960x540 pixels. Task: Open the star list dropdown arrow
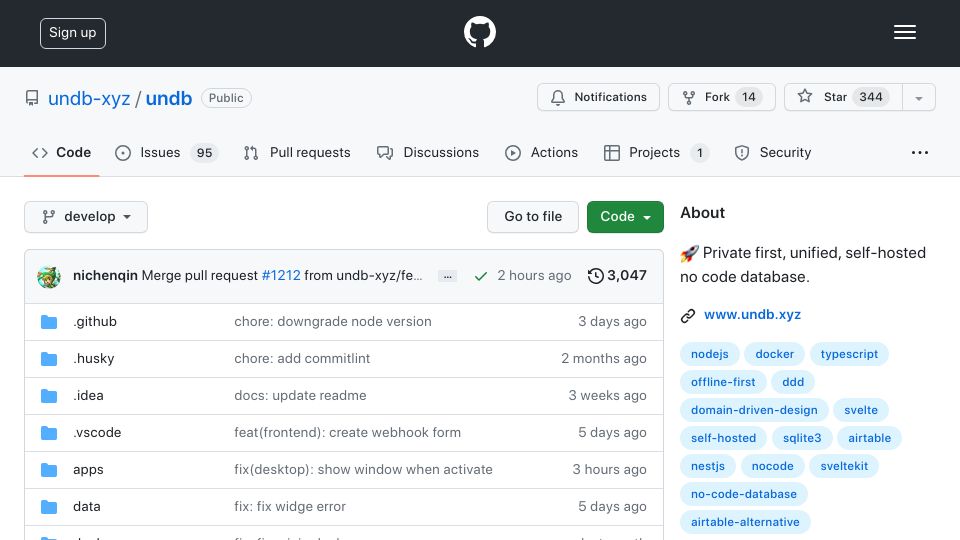[x=918, y=97]
